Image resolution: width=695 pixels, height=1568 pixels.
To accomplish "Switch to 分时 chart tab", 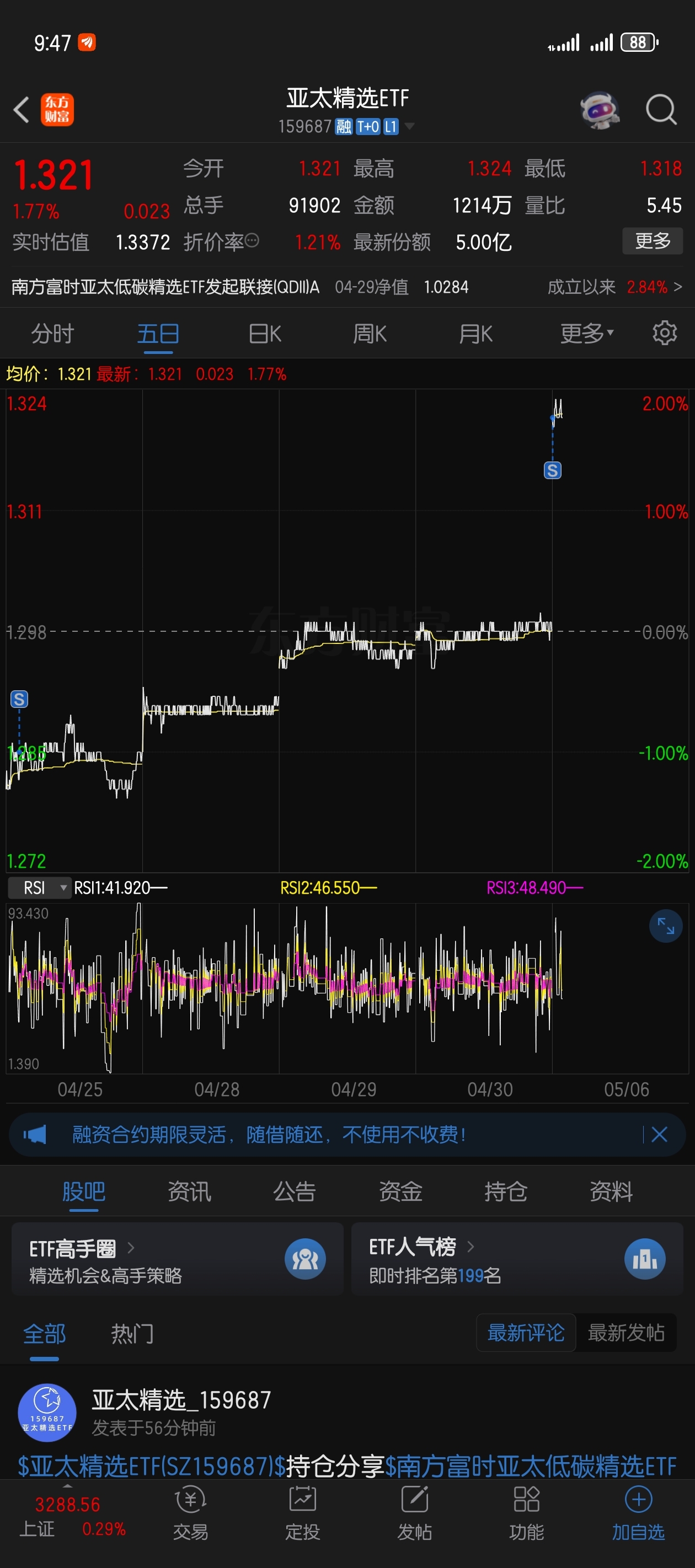I will (52, 334).
